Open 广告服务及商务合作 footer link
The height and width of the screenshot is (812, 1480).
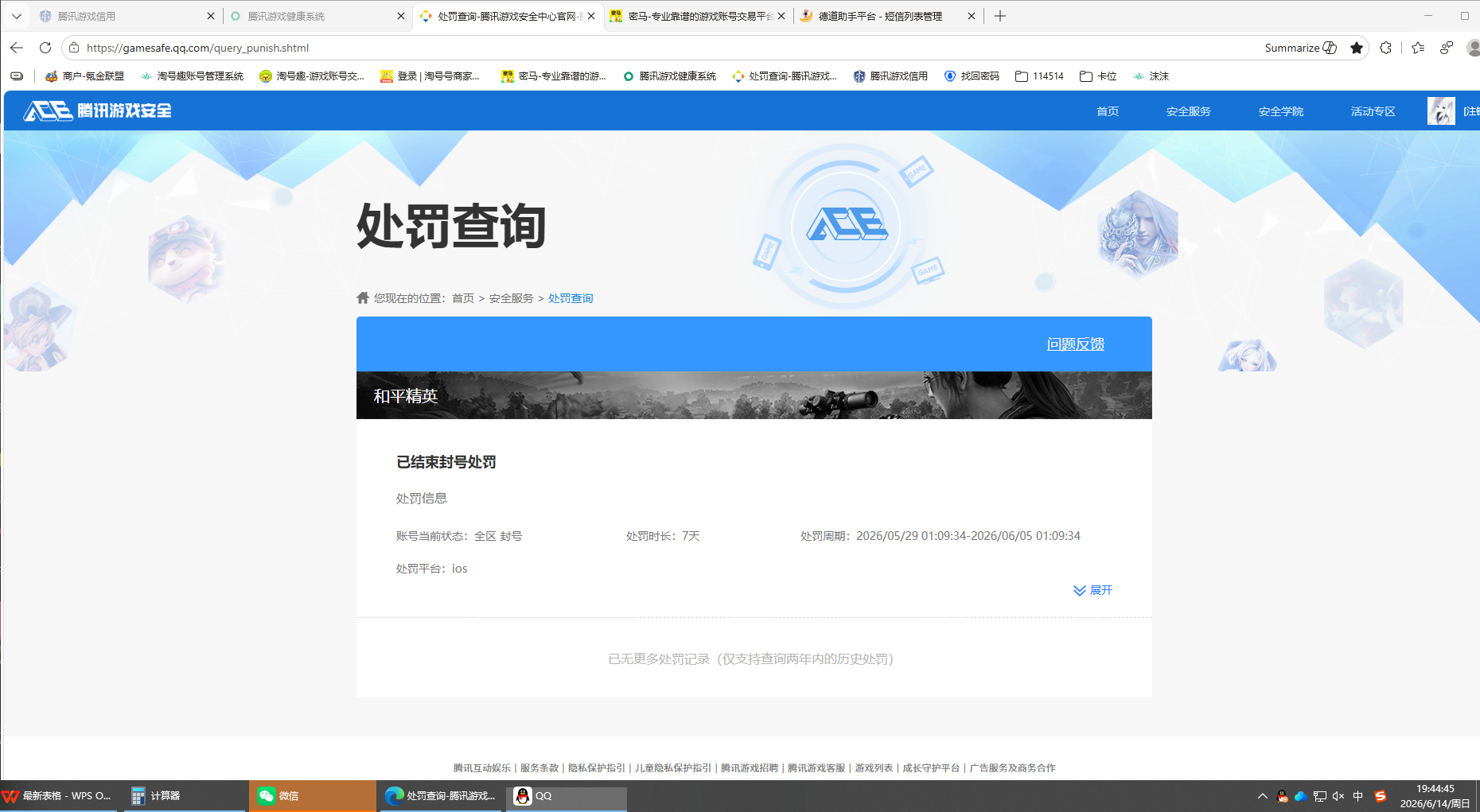click(x=1012, y=768)
